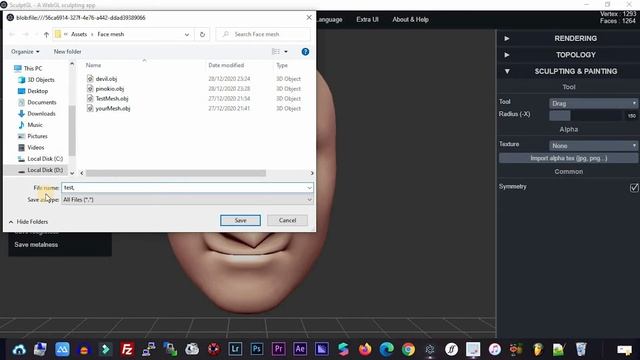This screenshot has width=640, height=360.
Task: Adjust the Radius (-X) slider
Action: [x=586, y=116]
